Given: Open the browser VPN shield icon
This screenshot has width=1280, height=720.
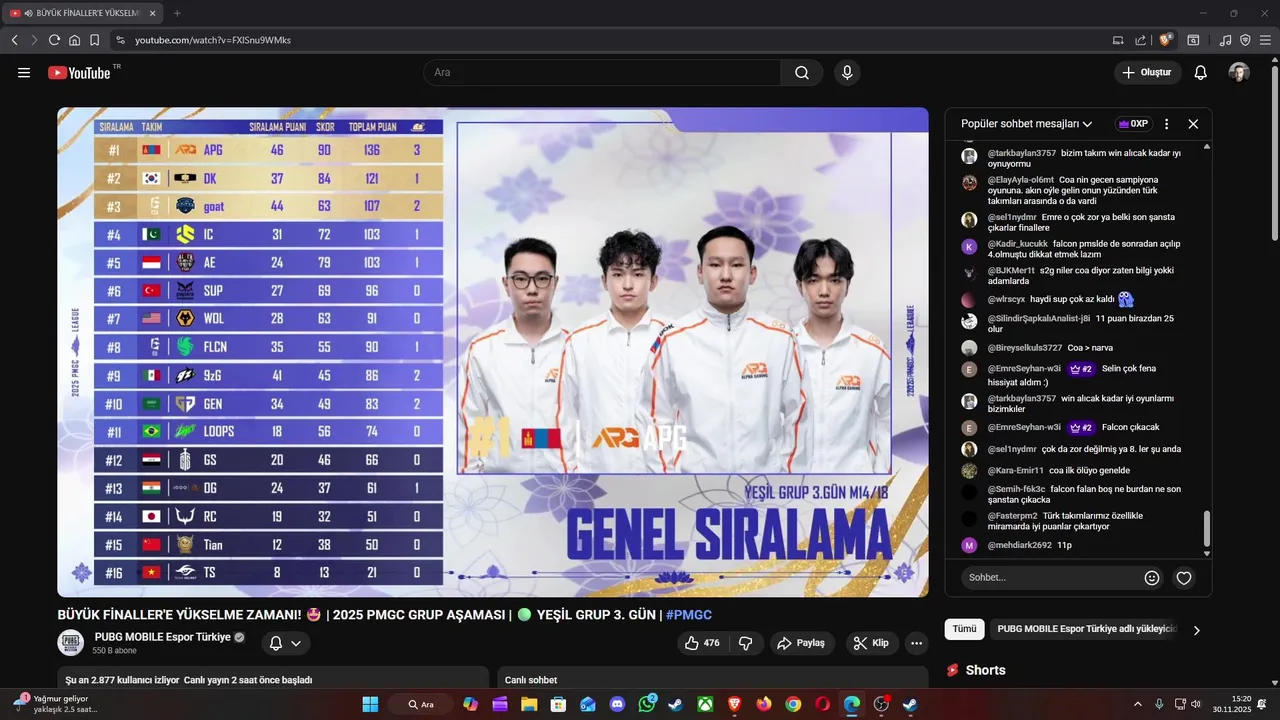Looking at the screenshot, I should pos(1245,40).
